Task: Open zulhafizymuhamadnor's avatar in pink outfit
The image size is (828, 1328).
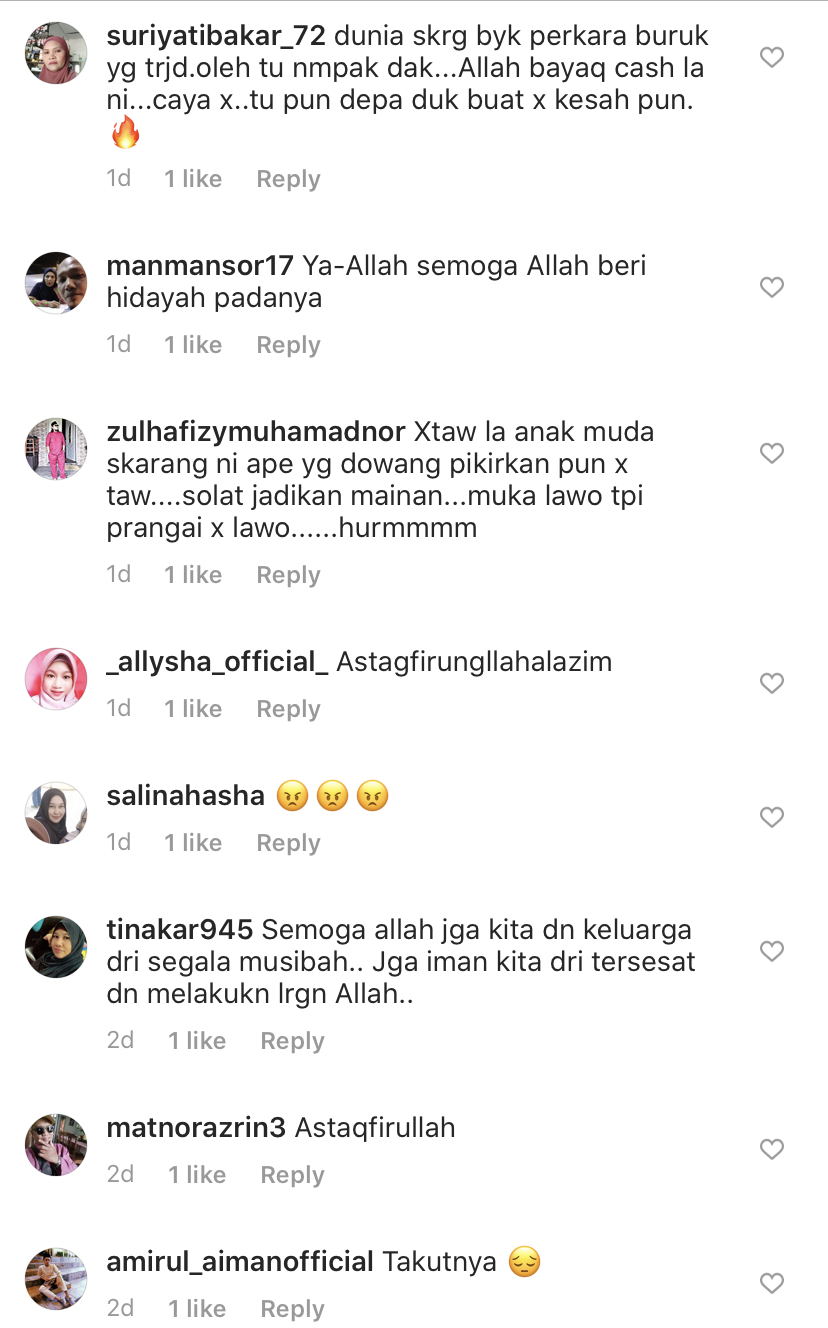Action: (56, 449)
